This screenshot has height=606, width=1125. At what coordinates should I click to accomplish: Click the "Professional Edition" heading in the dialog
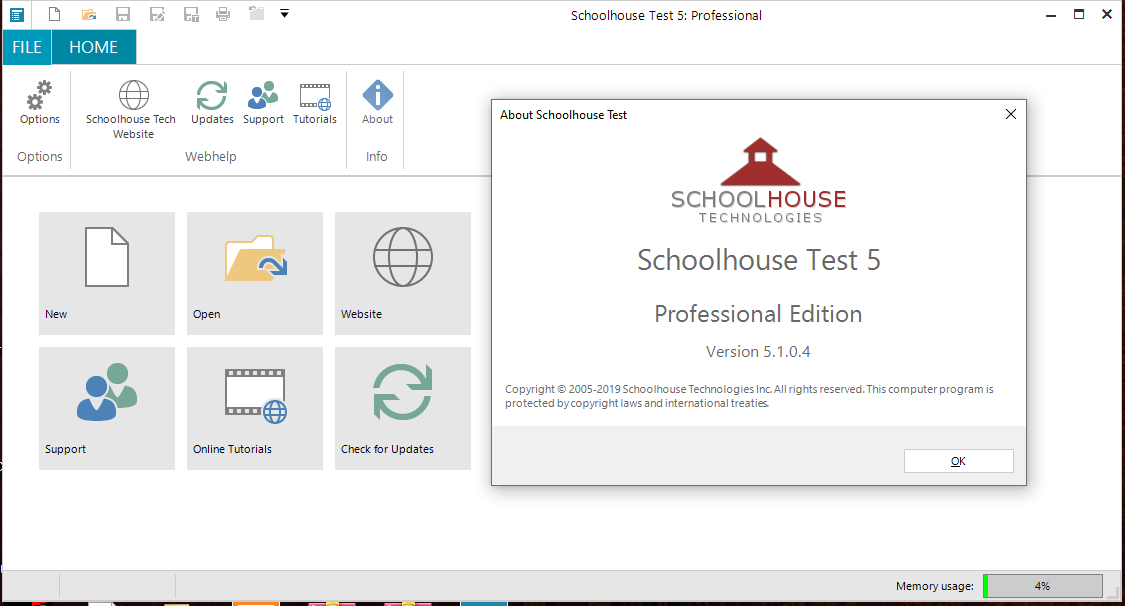tap(758, 314)
